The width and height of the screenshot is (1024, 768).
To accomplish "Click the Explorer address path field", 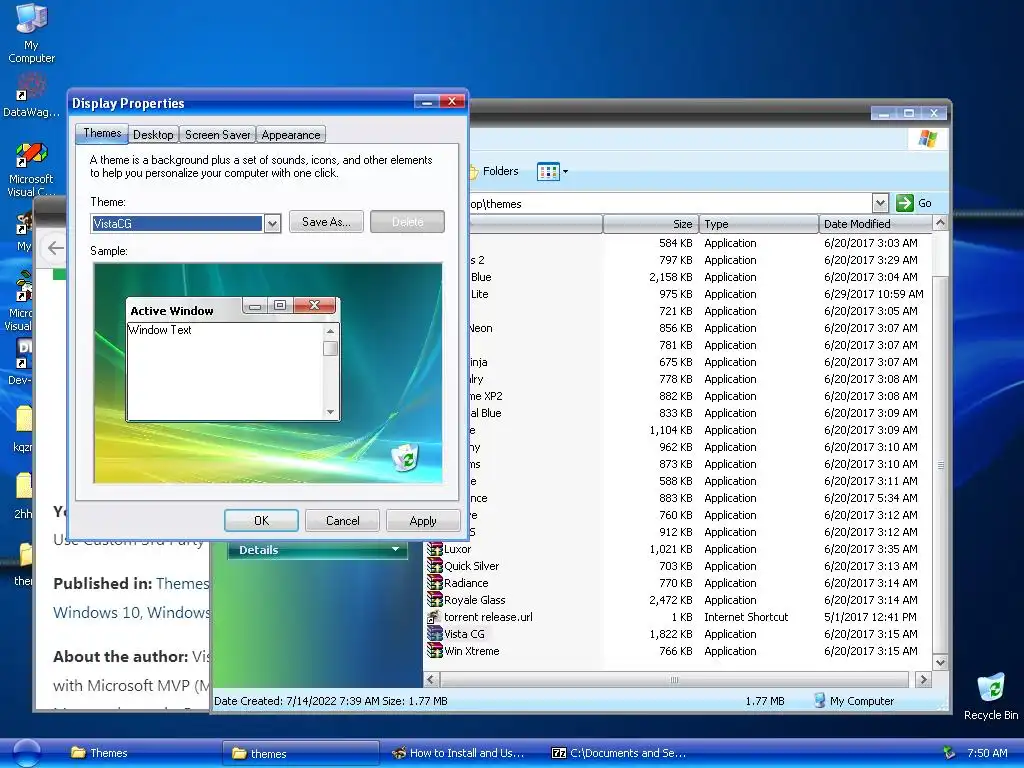I will [670, 204].
